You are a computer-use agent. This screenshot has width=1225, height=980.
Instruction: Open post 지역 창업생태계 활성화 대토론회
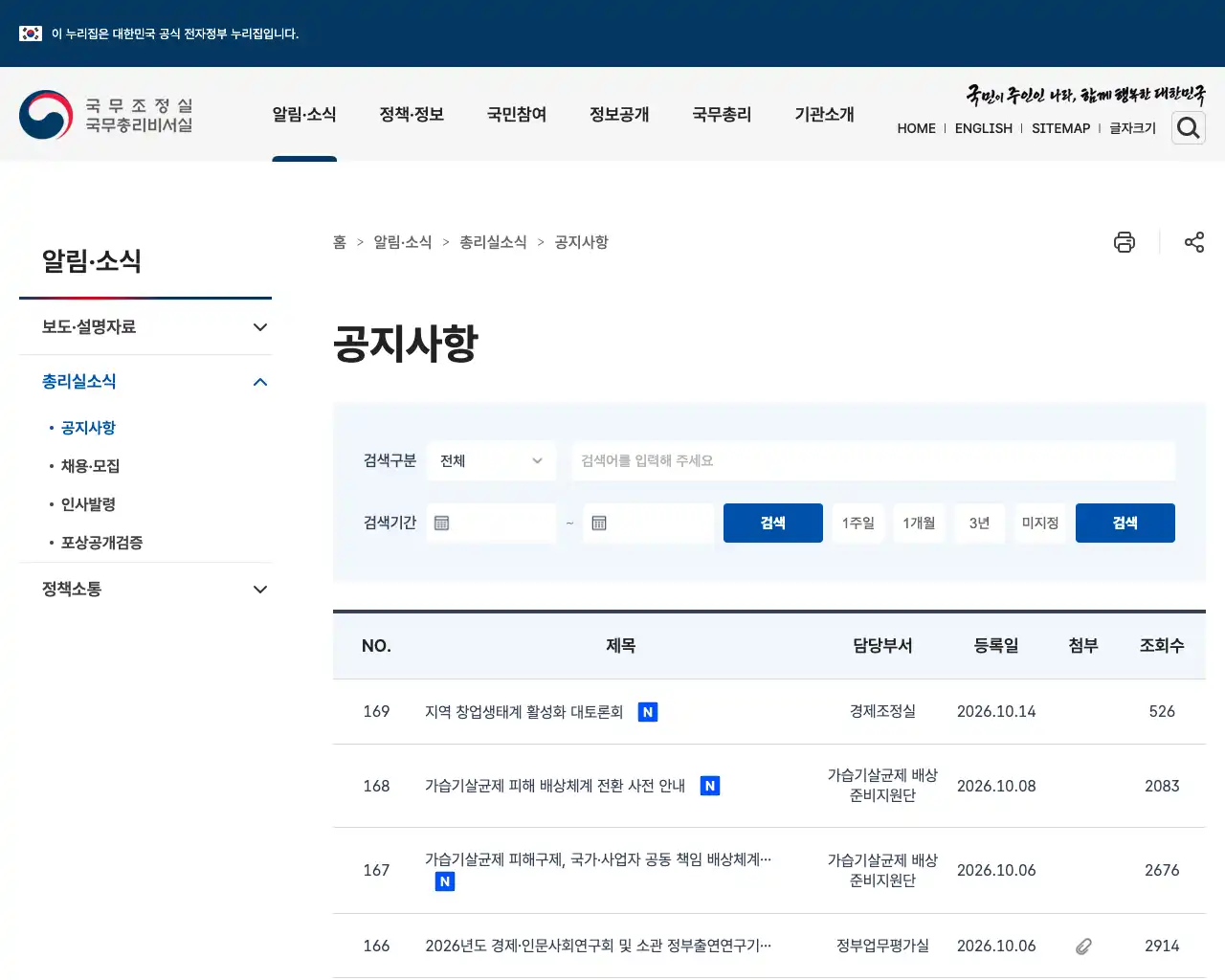tap(524, 712)
